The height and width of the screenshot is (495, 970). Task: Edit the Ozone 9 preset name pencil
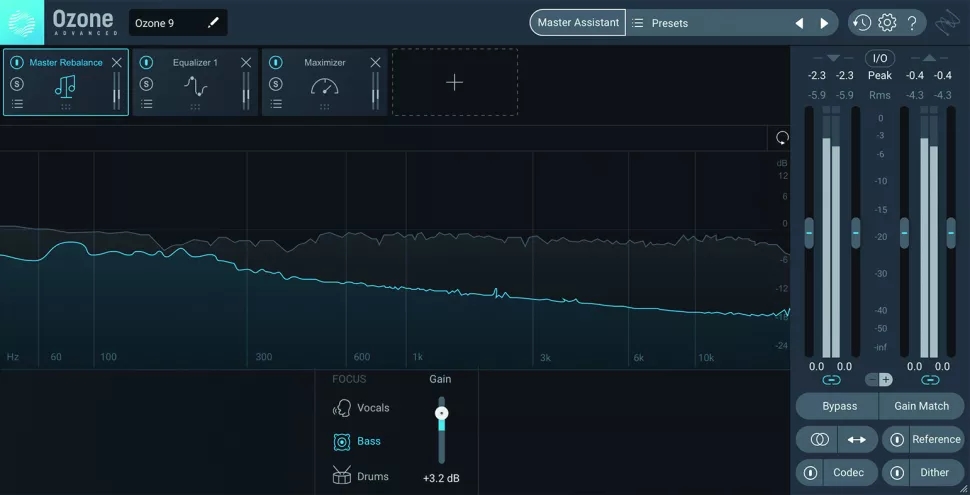pos(213,23)
